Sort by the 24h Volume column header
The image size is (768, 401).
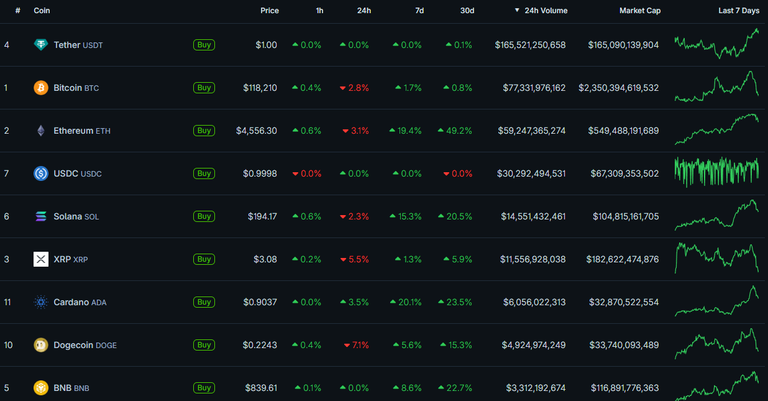click(x=541, y=10)
